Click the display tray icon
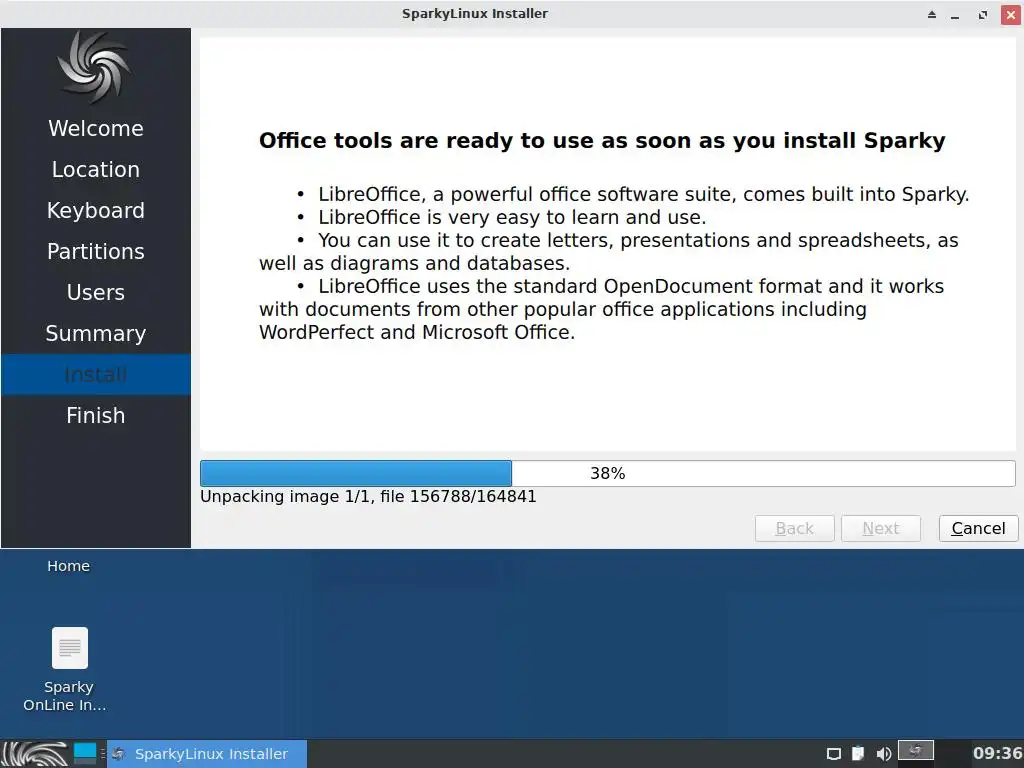This screenshot has width=1024, height=768. tap(833, 754)
